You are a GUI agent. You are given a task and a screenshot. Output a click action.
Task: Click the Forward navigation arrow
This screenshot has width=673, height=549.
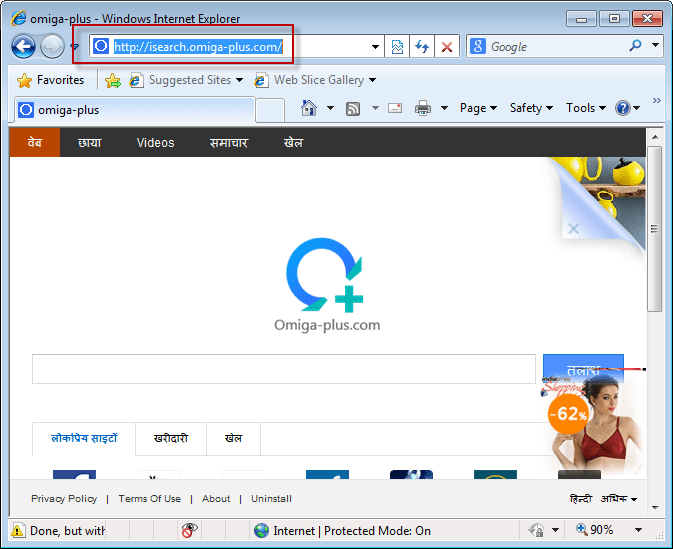[x=52, y=46]
